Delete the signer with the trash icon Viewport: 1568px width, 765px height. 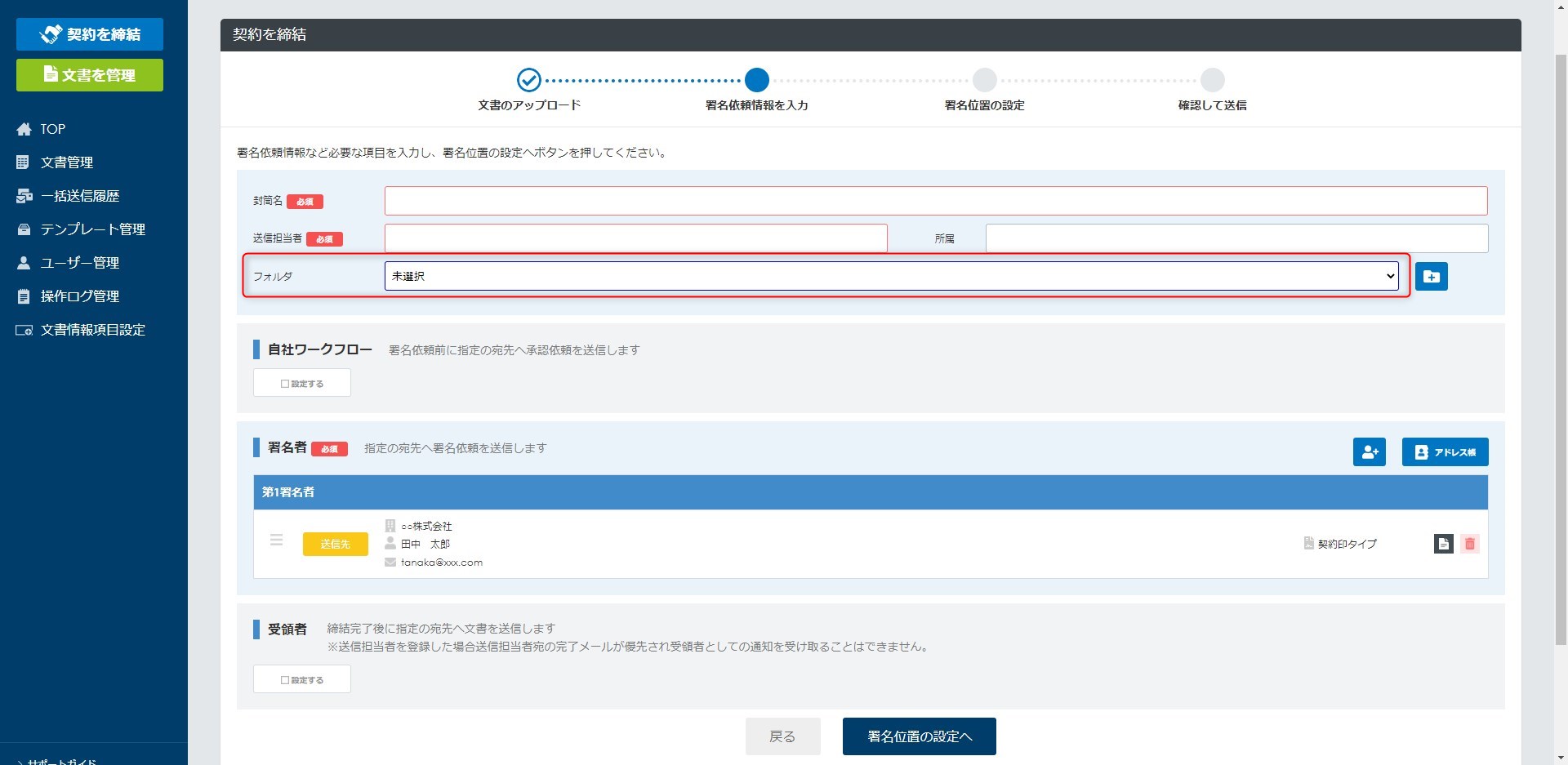[1469, 544]
